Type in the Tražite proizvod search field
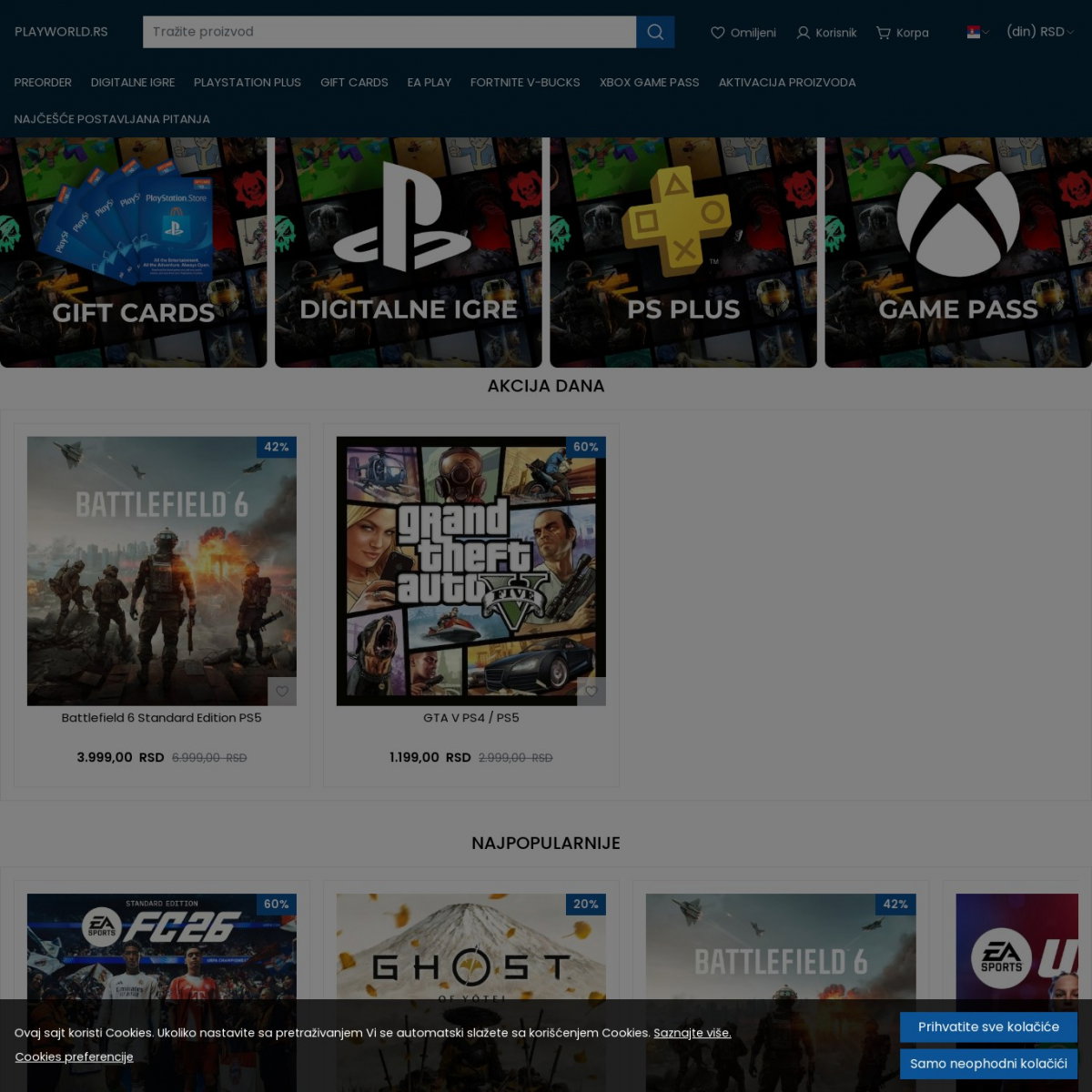The width and height of the screenshot is (1092, 1092). pyautogui.click(x=389, y=32)
